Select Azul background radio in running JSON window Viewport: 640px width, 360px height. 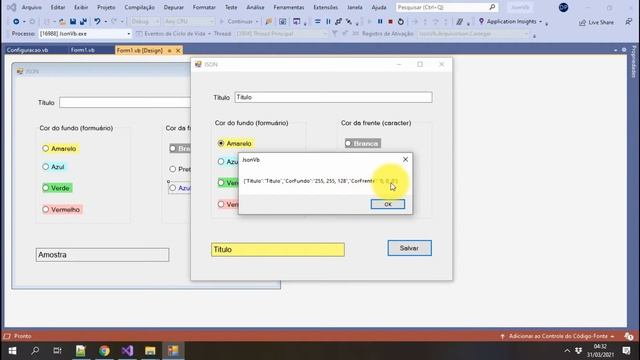coord(221,162)
